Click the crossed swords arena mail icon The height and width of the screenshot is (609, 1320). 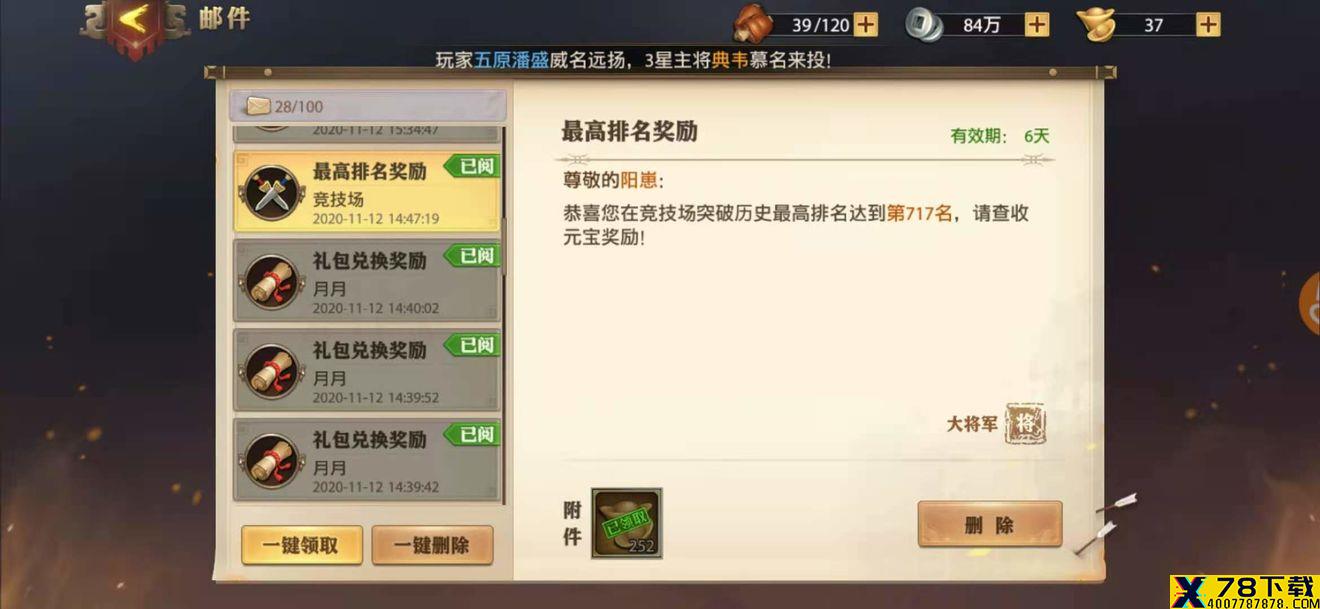pos(272,192)
